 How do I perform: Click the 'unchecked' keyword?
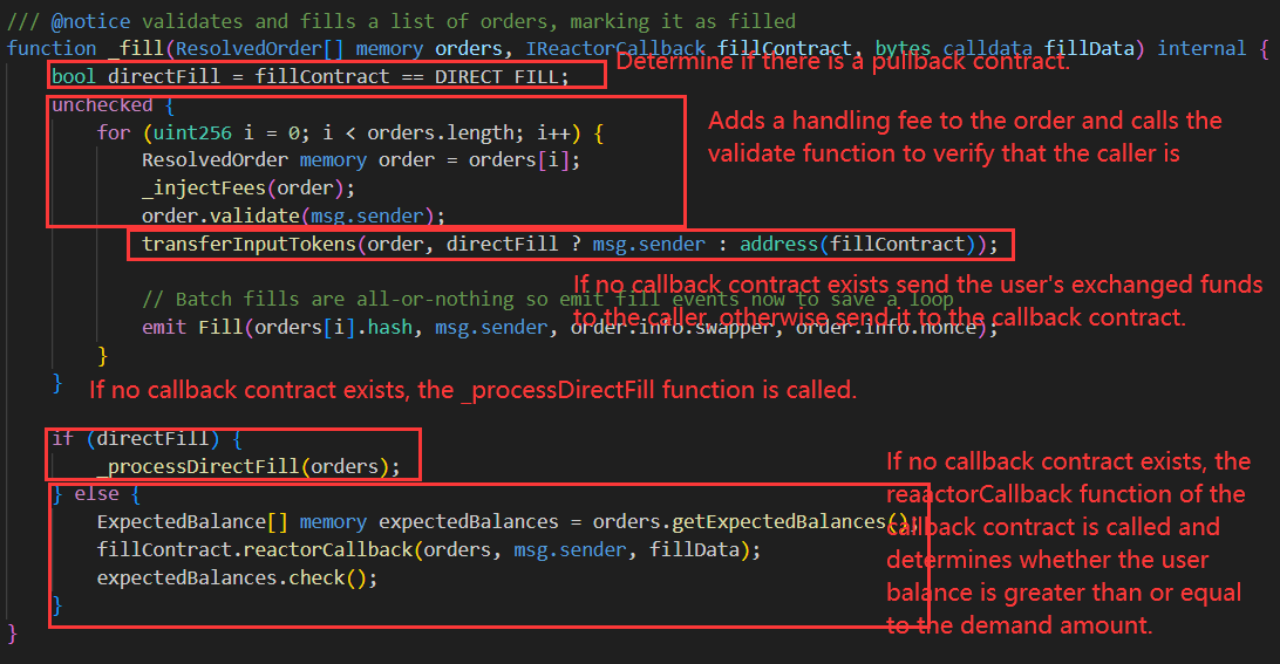[x=102, y=105]
